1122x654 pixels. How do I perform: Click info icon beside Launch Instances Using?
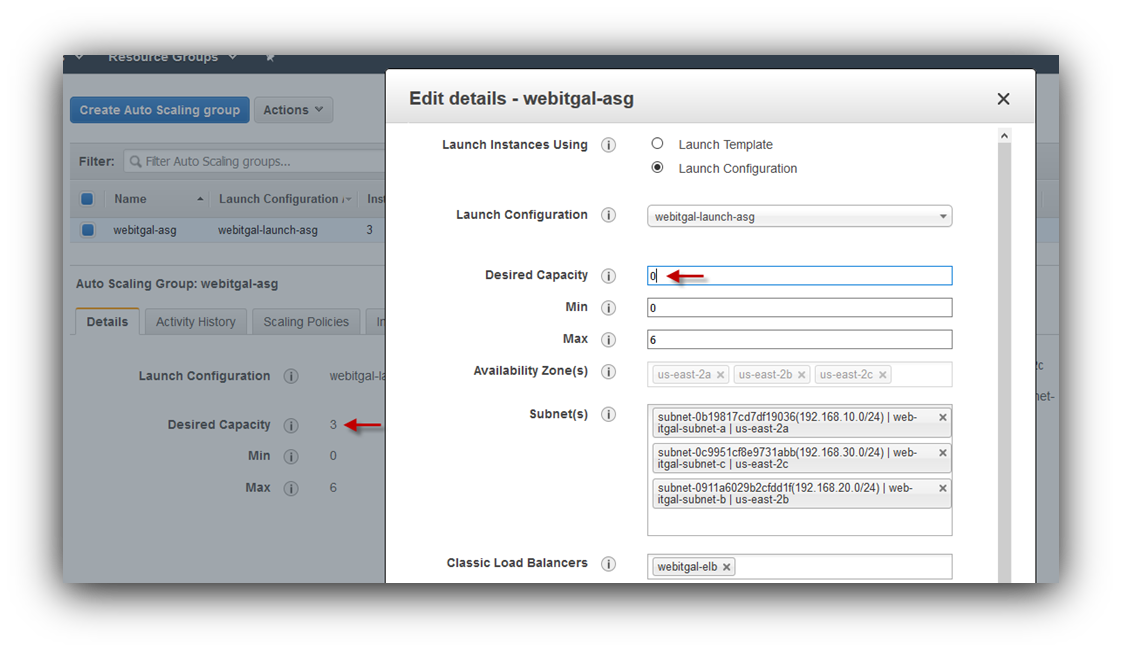click(608, 145)
